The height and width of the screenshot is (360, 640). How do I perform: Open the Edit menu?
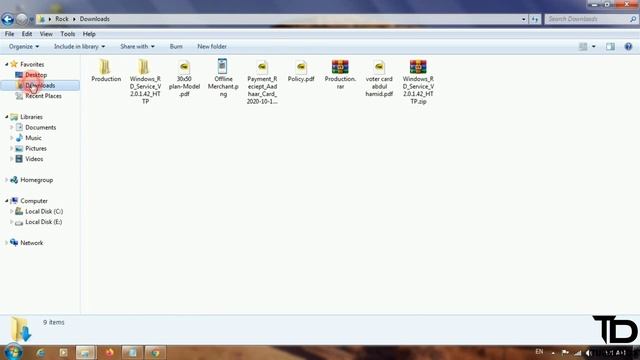pyautogui.click(x=27, y=34)
